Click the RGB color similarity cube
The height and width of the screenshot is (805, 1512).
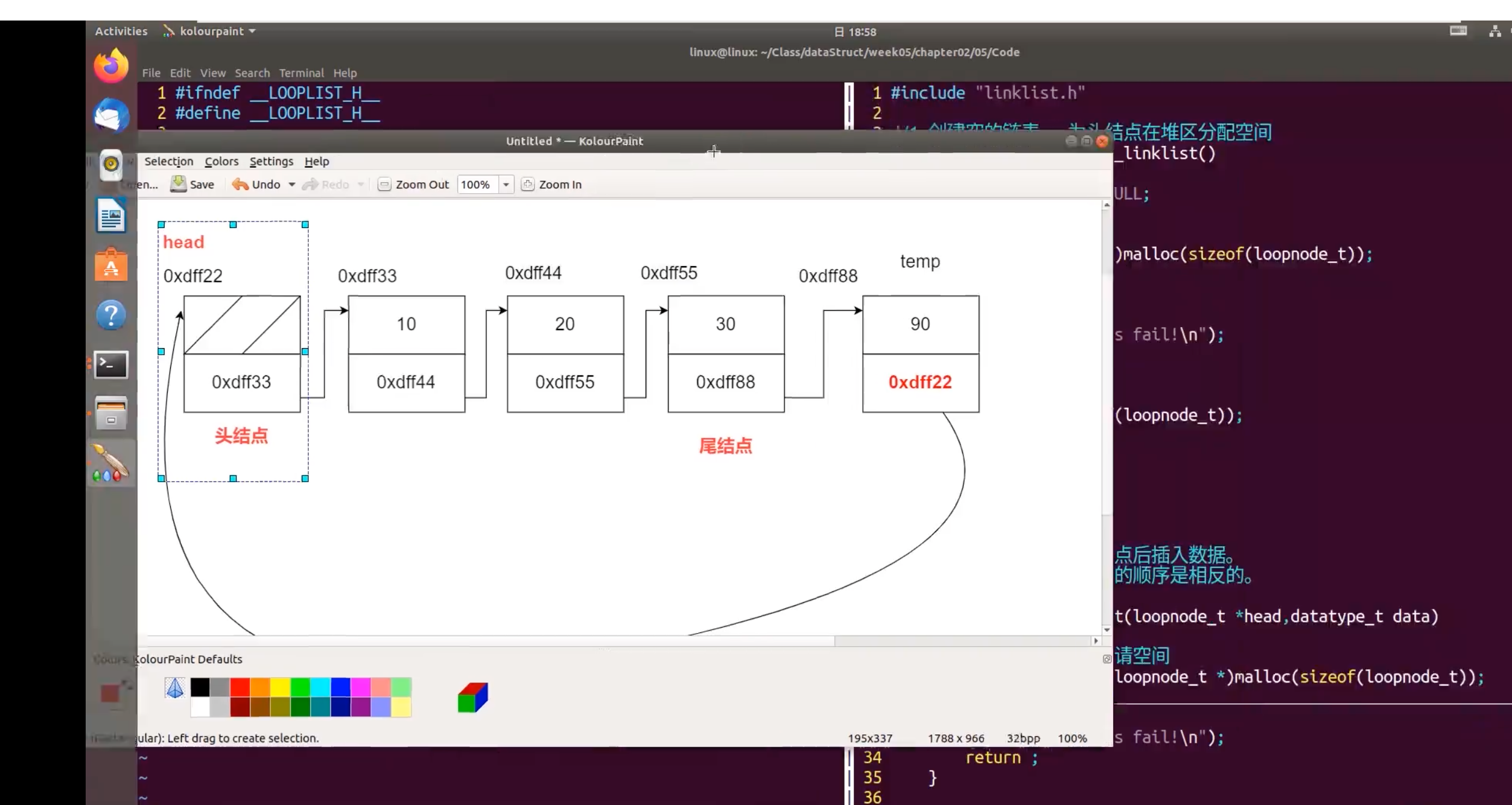(472, 698)
